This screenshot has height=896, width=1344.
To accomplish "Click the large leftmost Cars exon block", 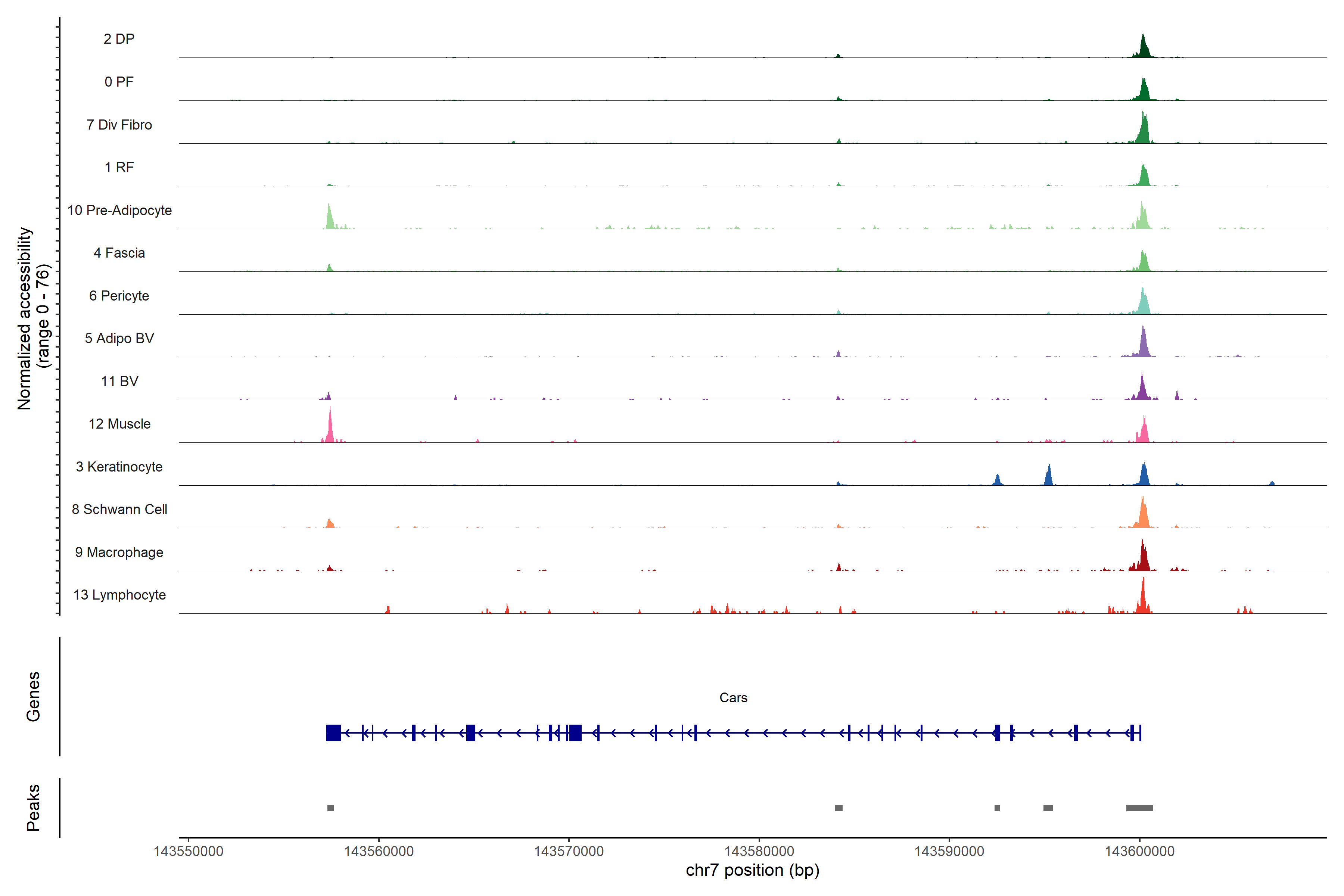I will coord(333,732).
